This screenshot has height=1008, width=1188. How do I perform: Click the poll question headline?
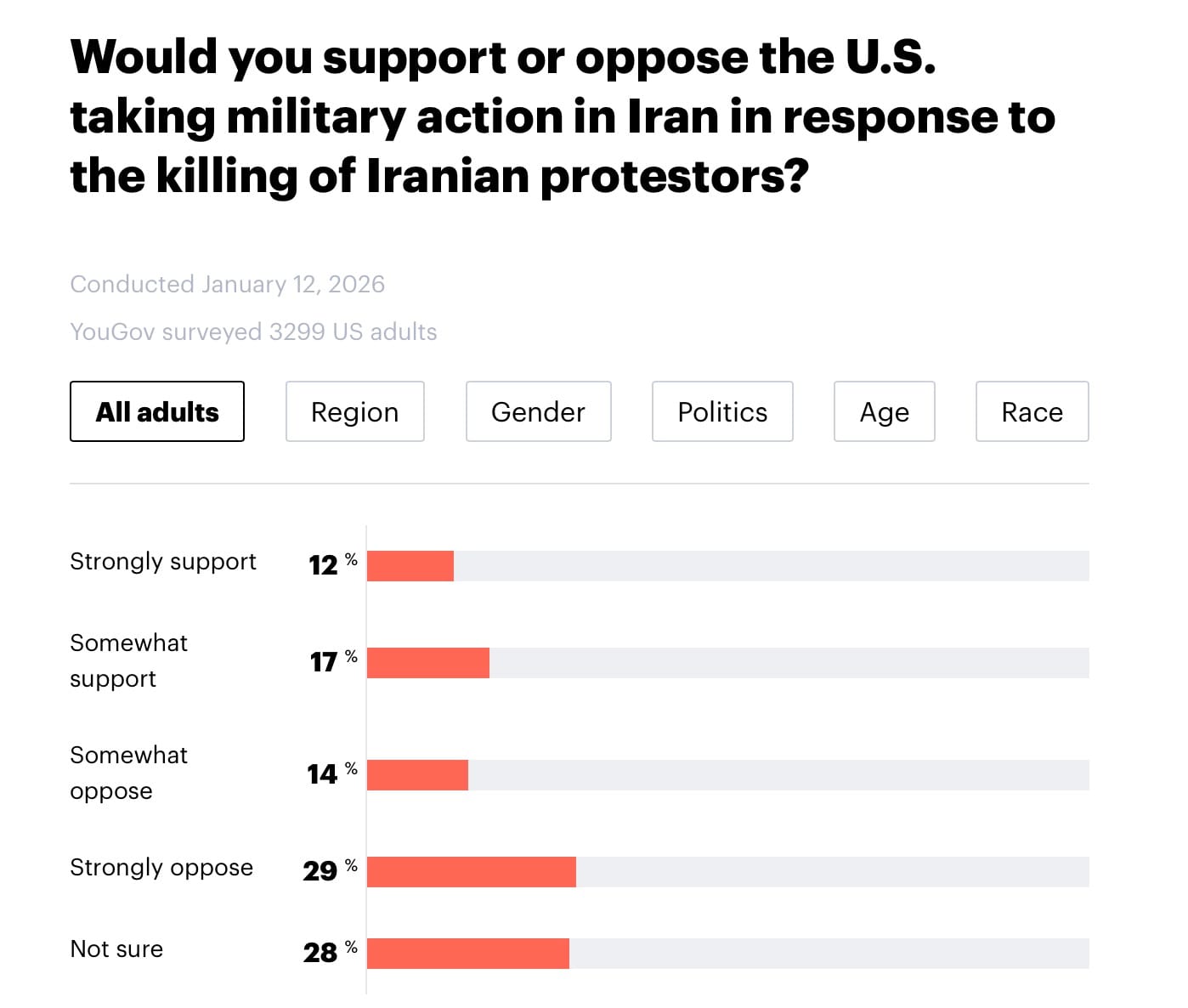point(561,116)
